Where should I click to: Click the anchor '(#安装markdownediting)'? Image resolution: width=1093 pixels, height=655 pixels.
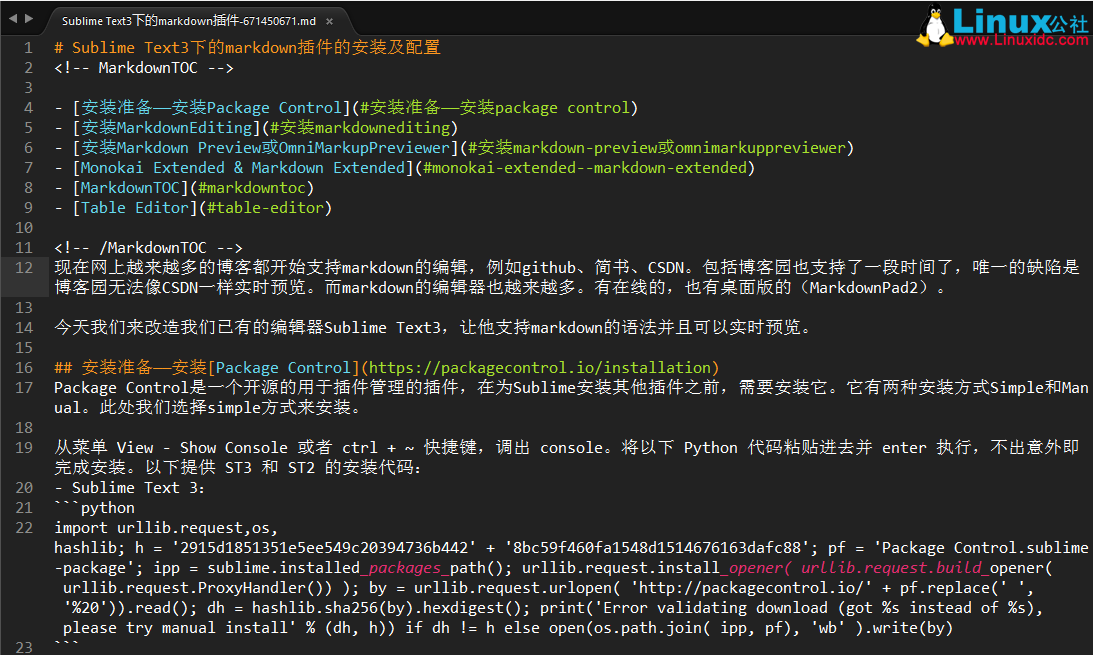pyautogui.click(x=360, y=128)
